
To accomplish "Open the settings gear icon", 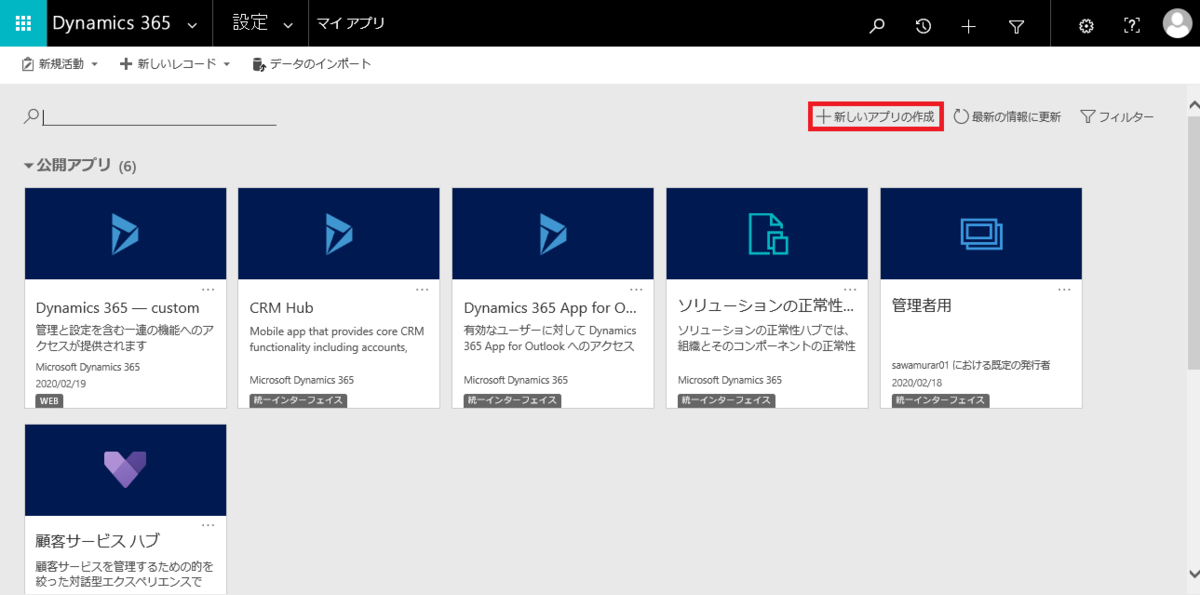I will pos(1086,25).
